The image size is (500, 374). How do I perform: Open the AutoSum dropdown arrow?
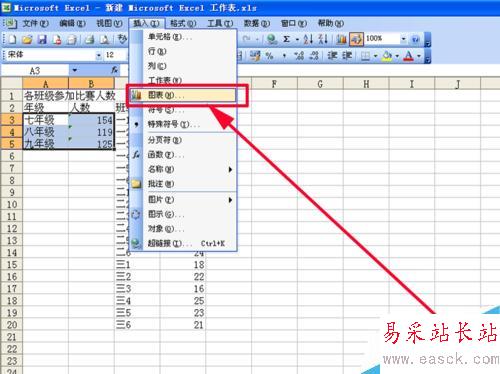[297, 39]
